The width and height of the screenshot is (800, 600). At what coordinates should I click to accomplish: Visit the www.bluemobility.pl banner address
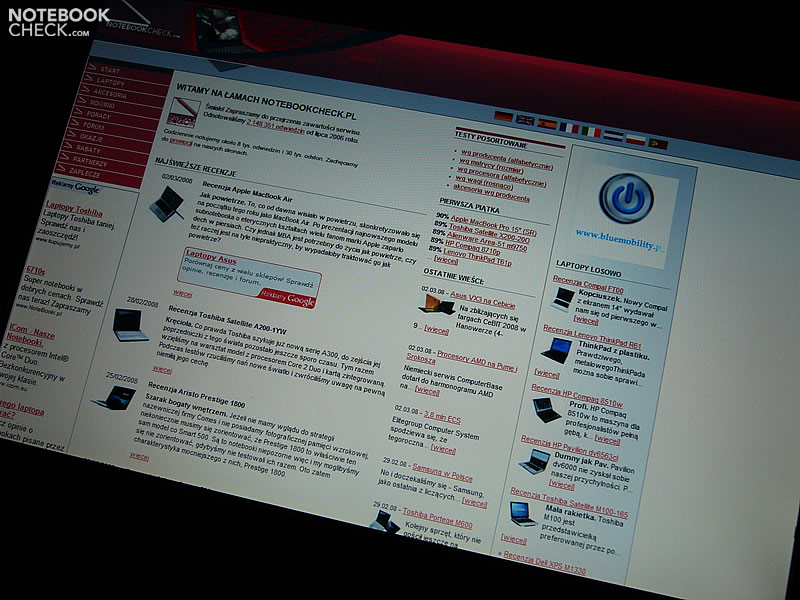point(620,239)
